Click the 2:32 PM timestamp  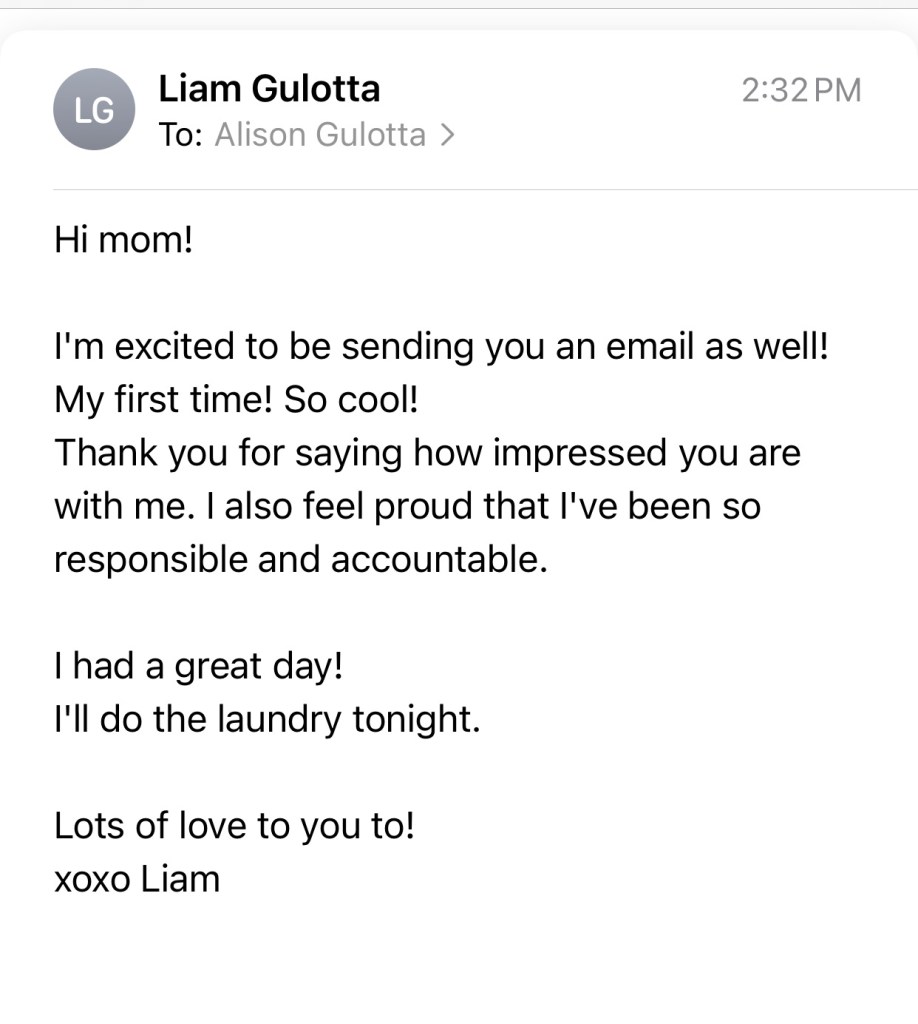pyautogui.click(x=800, y=90)
